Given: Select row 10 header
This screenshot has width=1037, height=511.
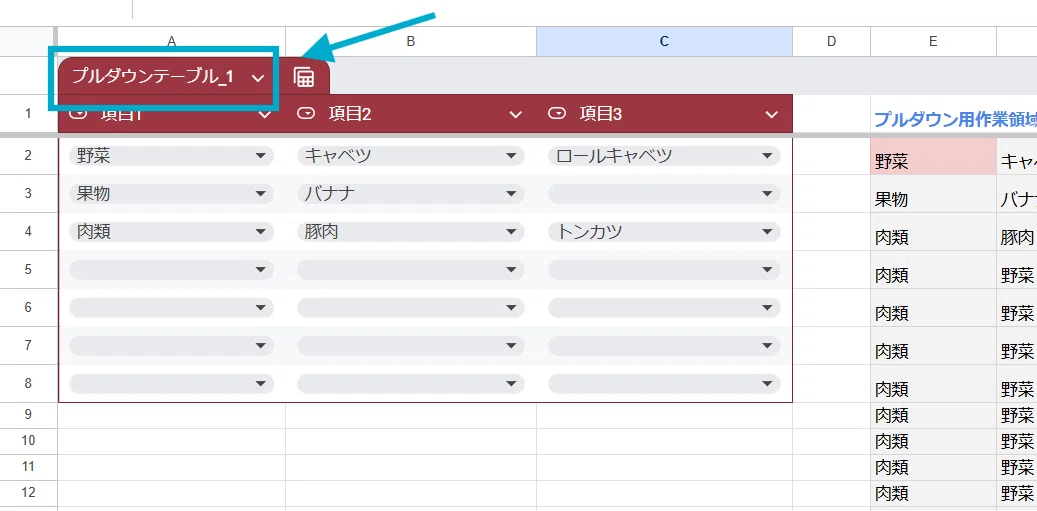Looking at the screenshot, I should [x=28, y=441].
